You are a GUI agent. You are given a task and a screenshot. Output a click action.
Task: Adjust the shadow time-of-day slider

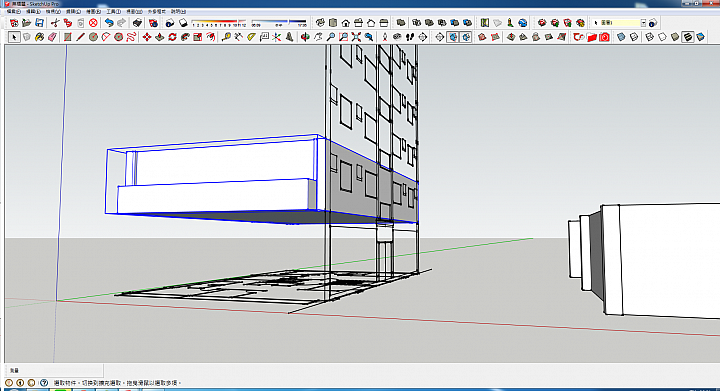279,22
